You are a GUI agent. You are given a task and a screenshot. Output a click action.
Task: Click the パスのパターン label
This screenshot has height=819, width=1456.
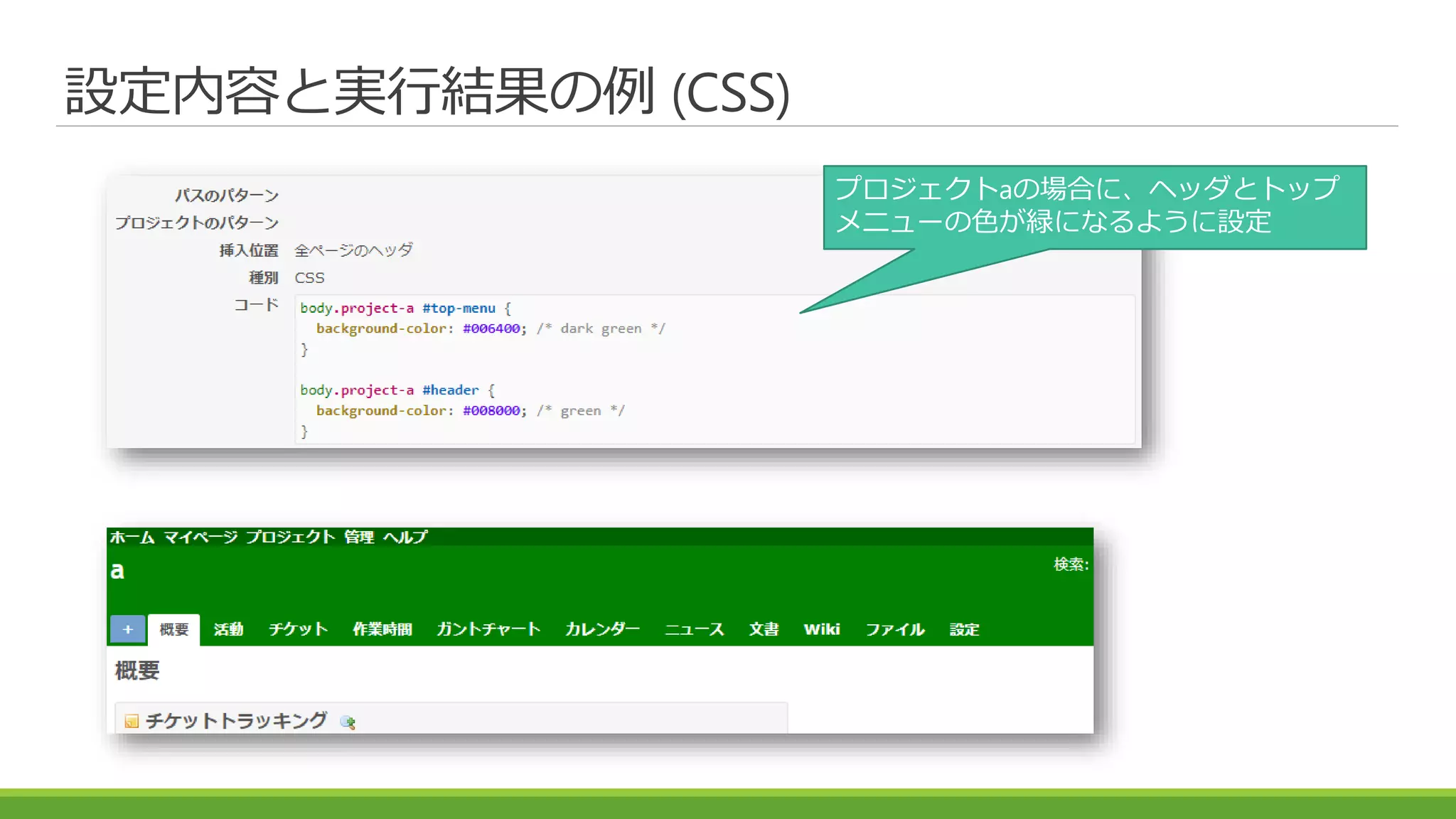click(227, 196)
